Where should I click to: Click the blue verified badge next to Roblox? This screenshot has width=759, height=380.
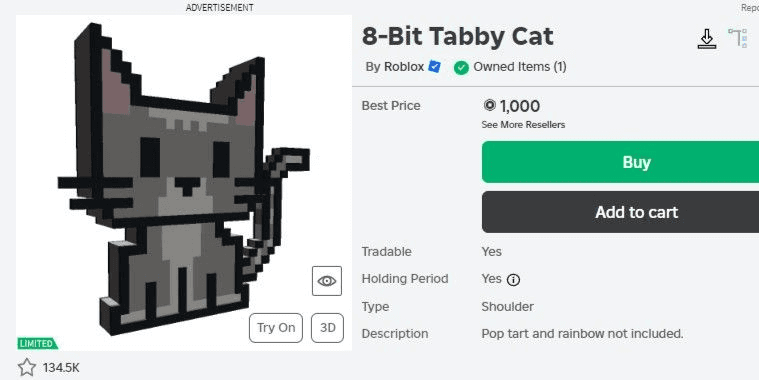tap(435, 67)
